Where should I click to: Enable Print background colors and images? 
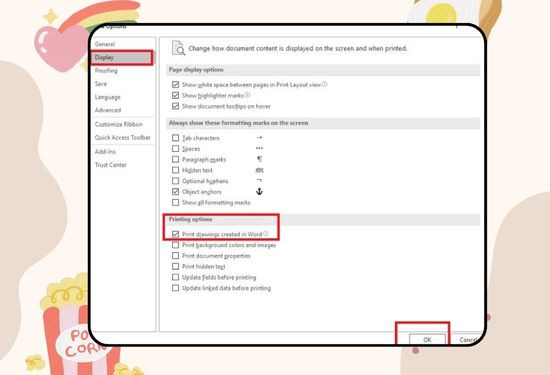(x=175, y=245)
